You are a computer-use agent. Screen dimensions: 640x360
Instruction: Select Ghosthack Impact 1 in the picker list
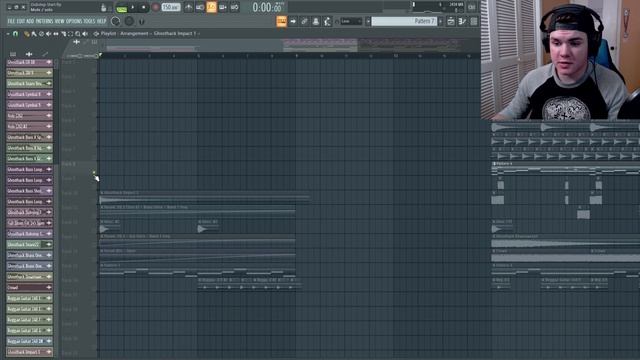point(29,352)
